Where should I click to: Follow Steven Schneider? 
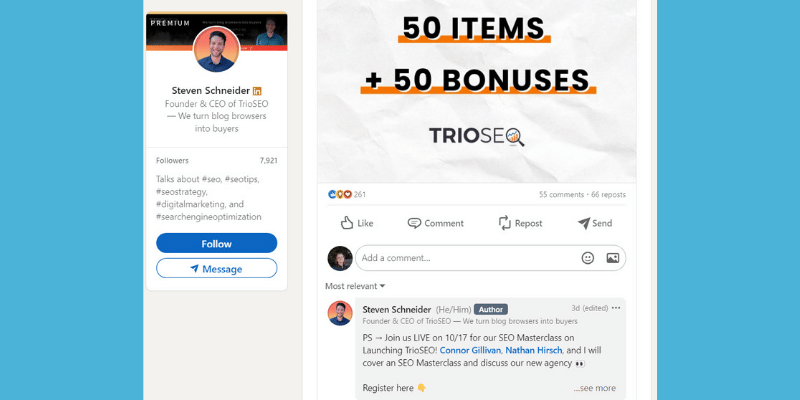click(217, 243)
